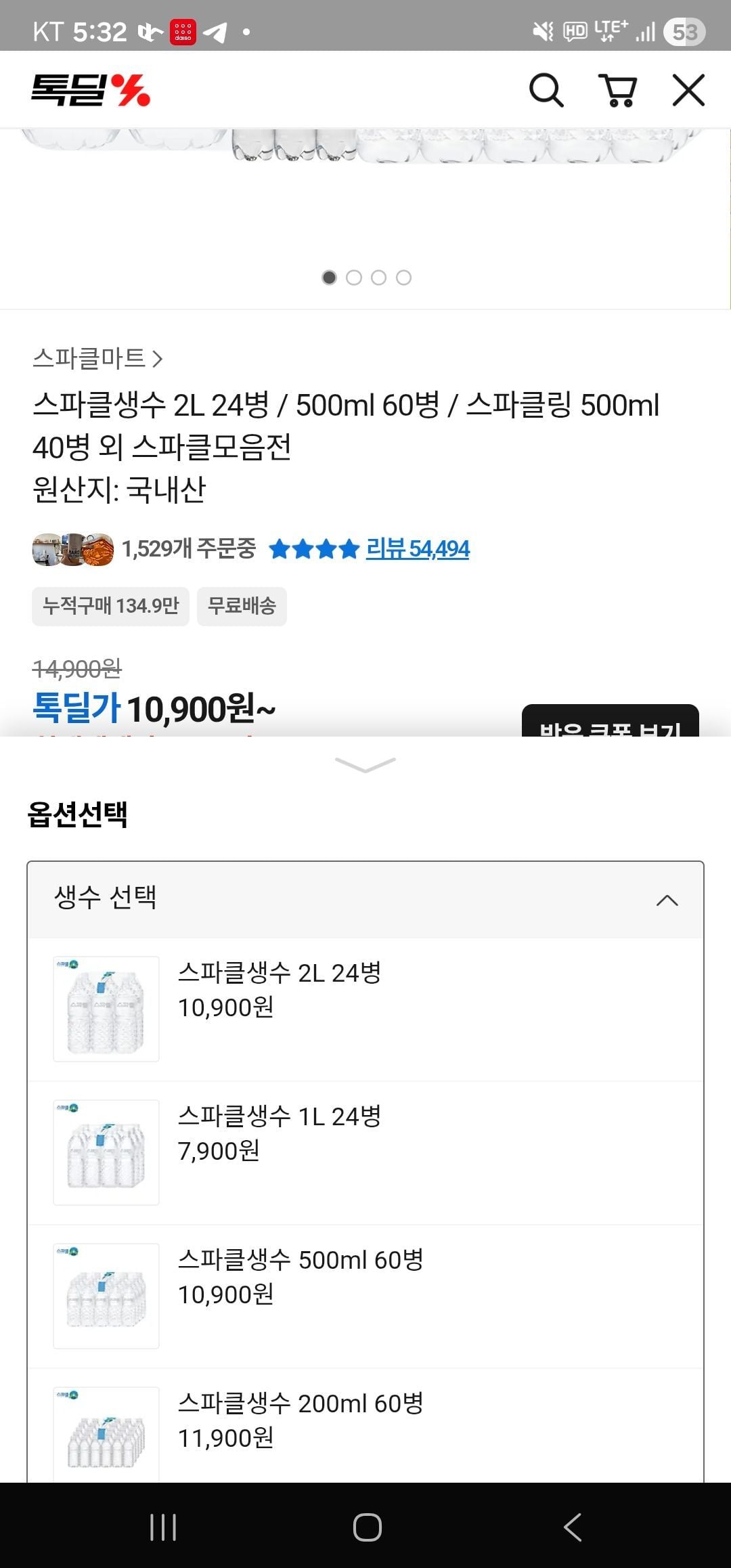Tap the blue star rating
The width and height of the screenshot is (731, 1568).
pos(313,549)
